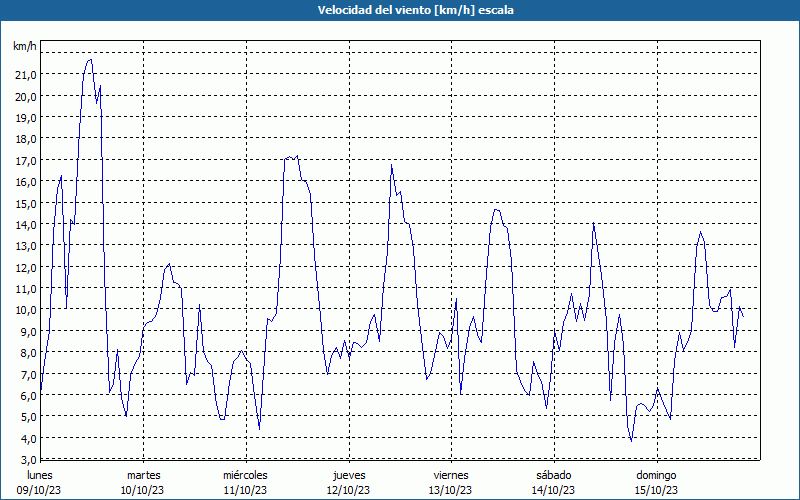Click the date 13/10/23
The image size is (800, 500).
point(451,490)
